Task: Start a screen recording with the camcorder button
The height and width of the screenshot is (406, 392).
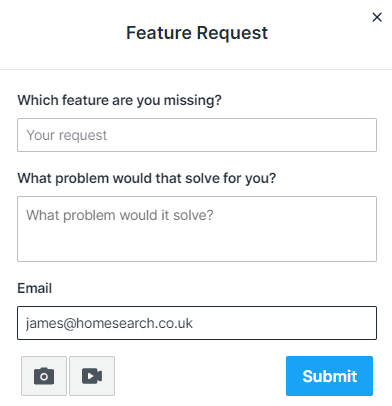Action: [x=92, y=376]
